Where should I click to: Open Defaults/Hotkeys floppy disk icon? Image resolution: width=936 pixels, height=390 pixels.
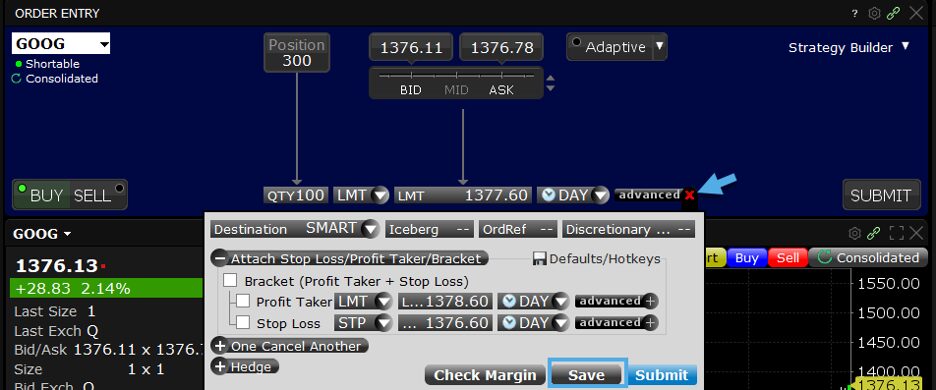(540, 259)
